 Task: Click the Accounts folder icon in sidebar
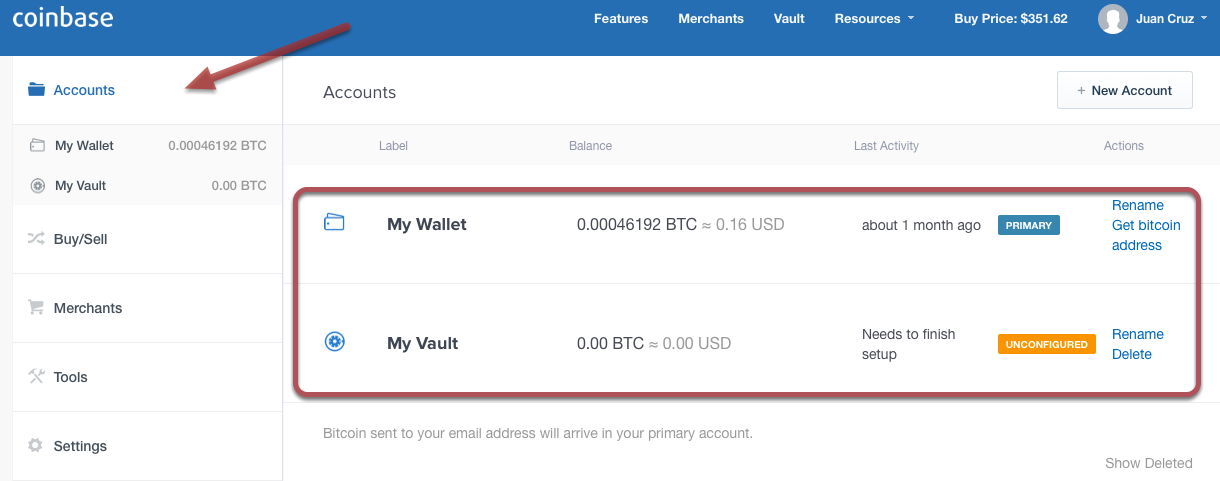(37, 90)
